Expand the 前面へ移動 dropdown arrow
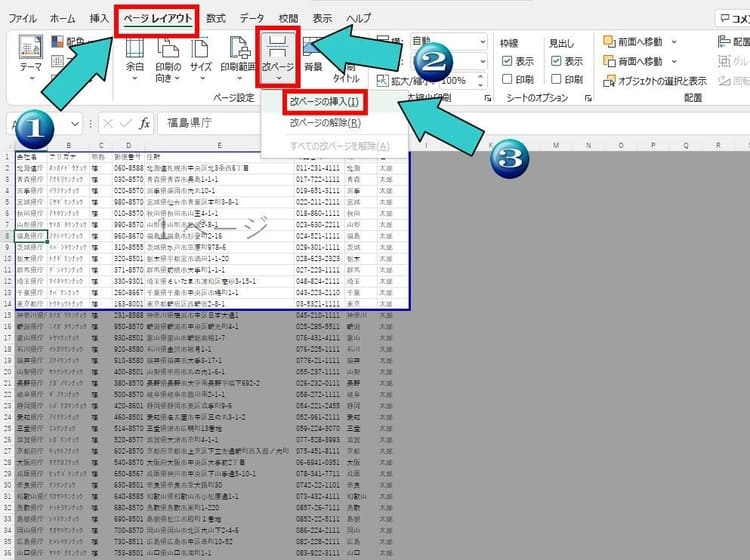 click(x=673, y=42)
